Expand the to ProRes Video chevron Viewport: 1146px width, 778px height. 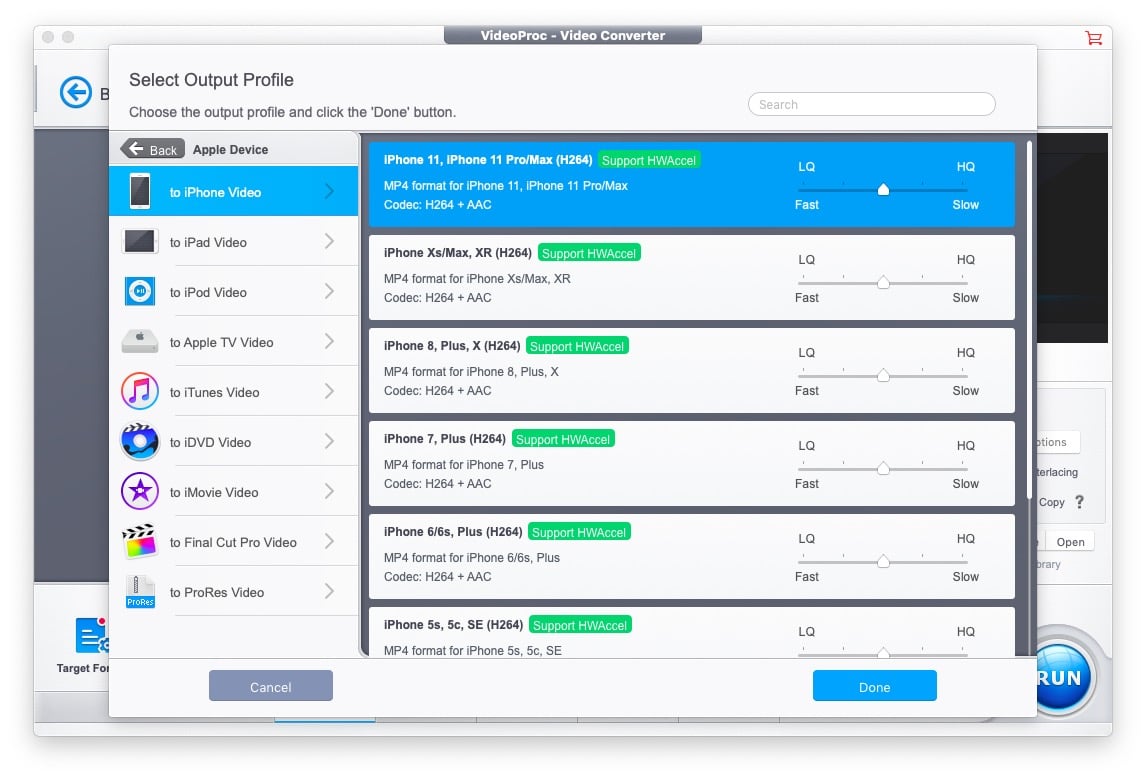coord(330,592)
